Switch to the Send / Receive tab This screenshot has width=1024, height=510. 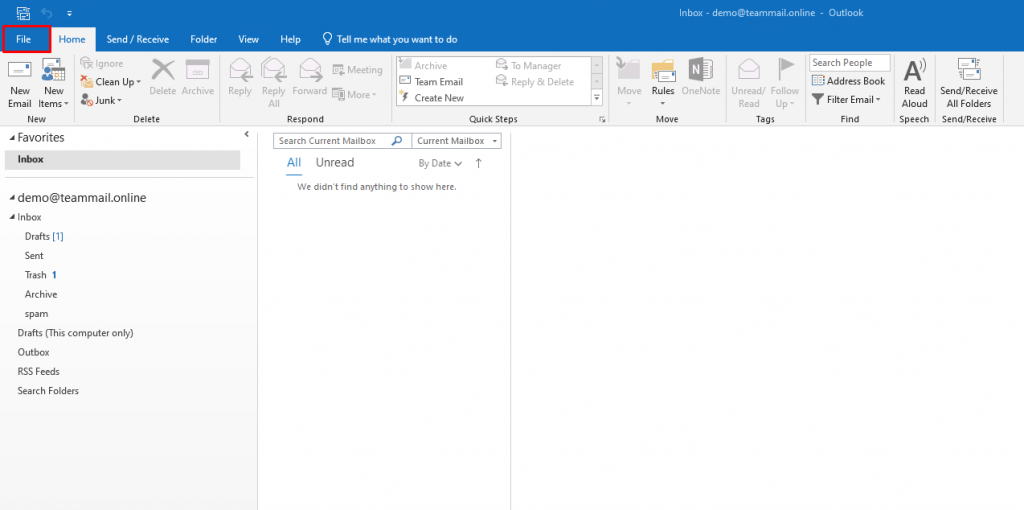pyautogui.click(x=138, y=39)
